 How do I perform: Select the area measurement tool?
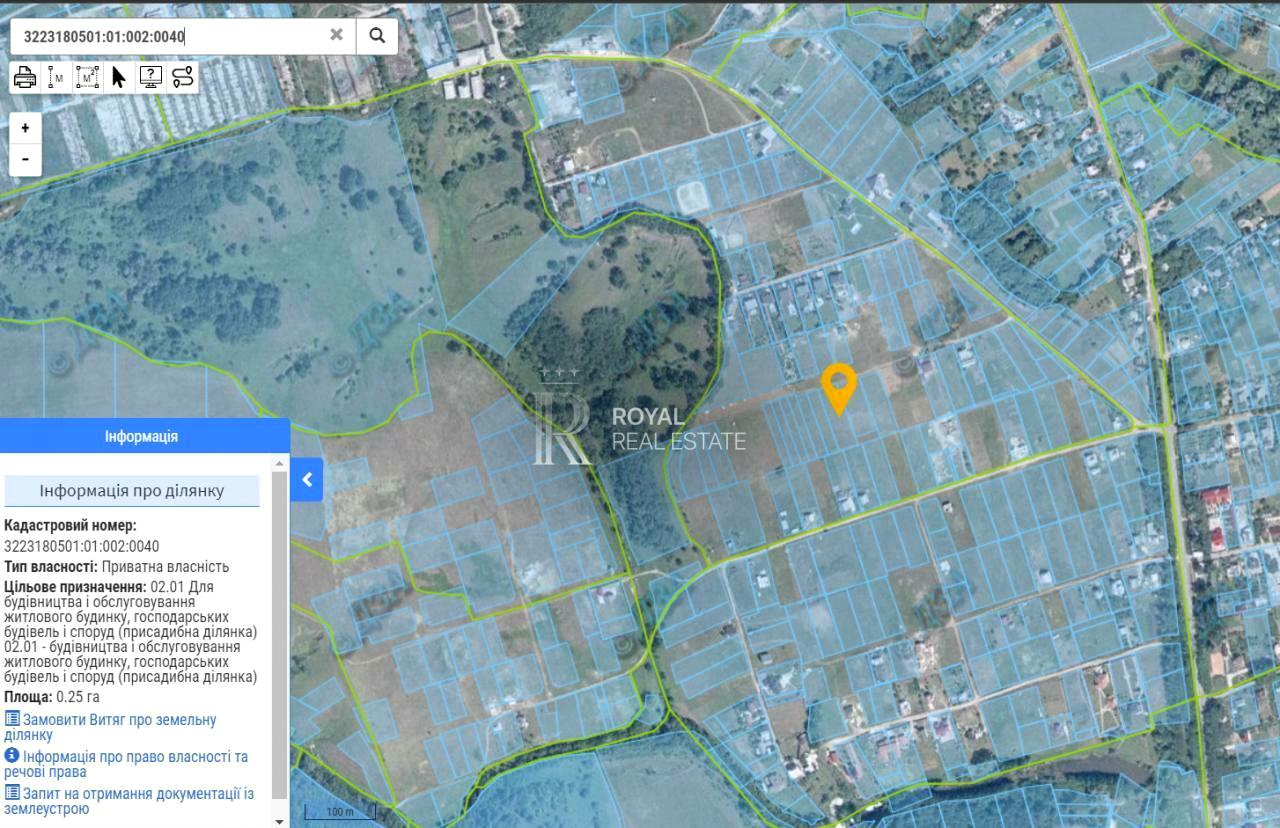click(88, 77)
